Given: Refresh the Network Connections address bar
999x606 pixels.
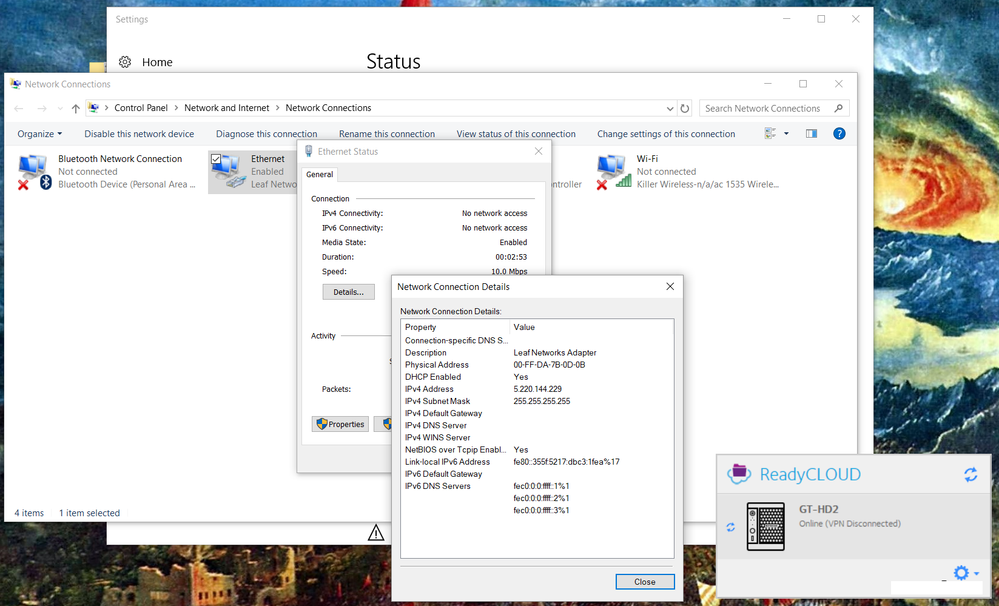Looking at the screenshot, I should [685, 108].
